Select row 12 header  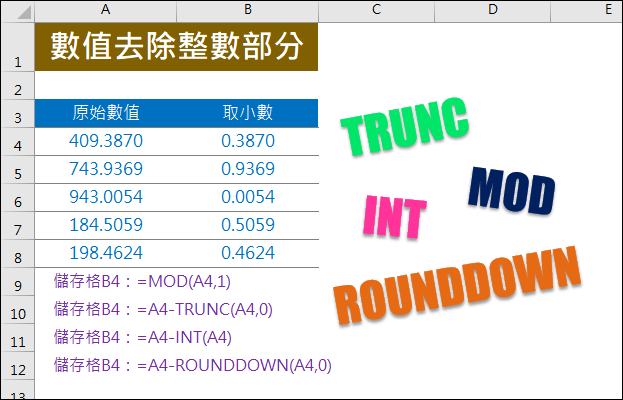[x=18, y=366]
